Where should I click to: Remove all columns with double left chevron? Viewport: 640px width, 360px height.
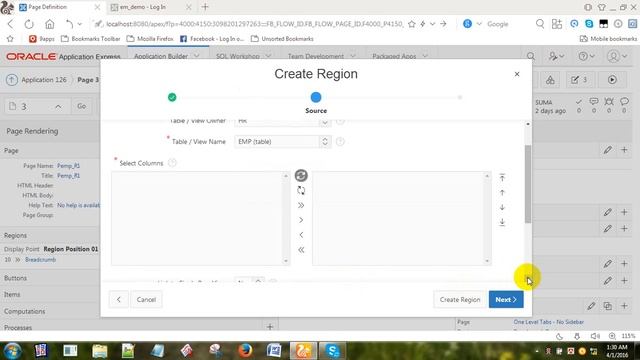pos(301,250)
